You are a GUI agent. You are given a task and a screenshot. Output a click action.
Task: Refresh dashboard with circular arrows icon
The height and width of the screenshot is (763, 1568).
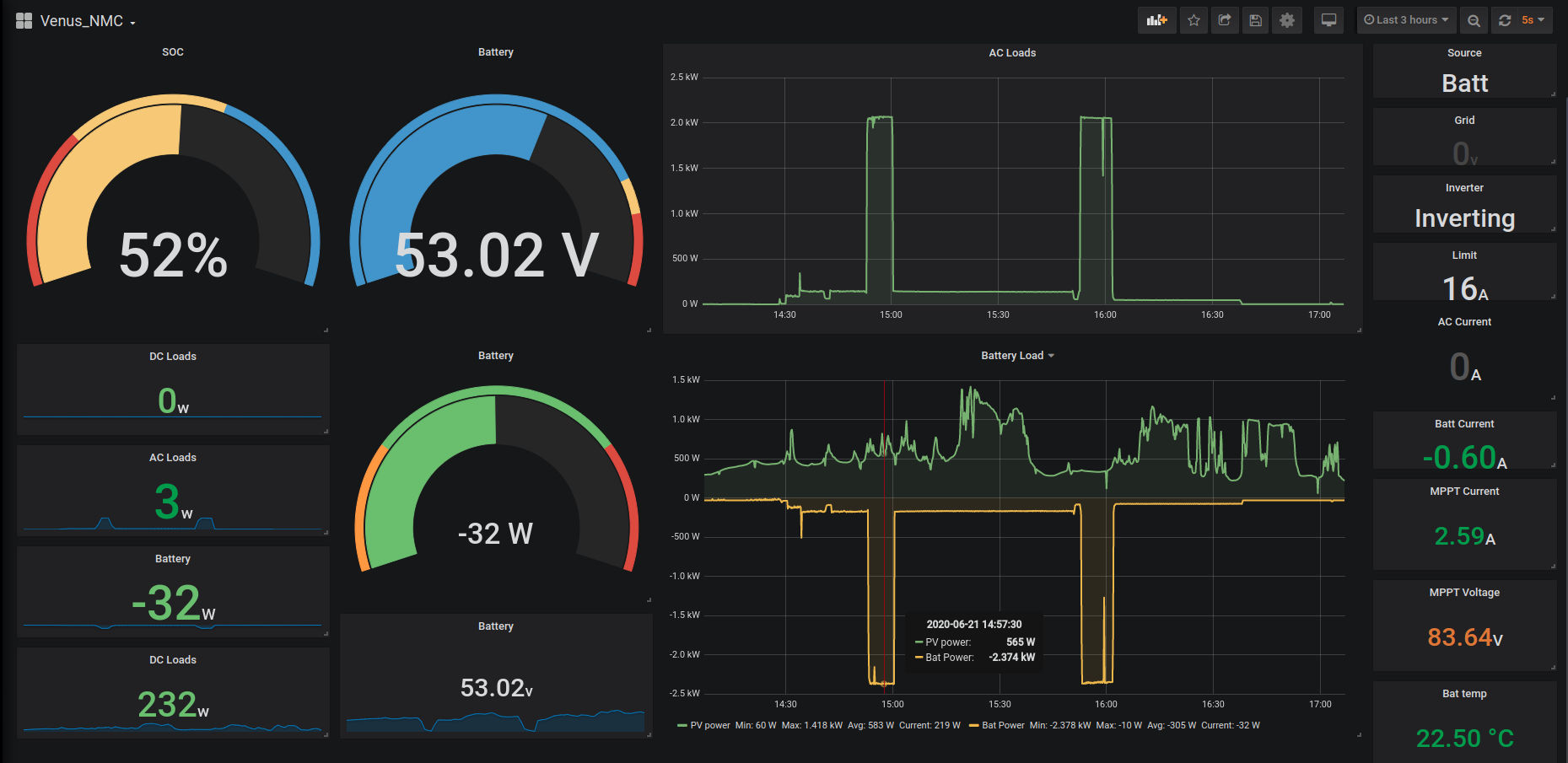pos(1505,20)
